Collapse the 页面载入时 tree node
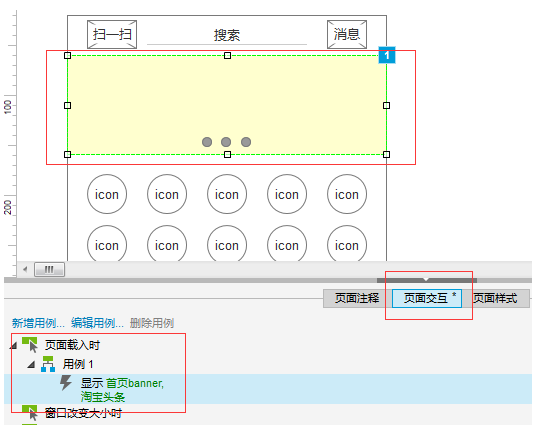The height and width of the screenshot is (425, 545). (x=14, y=345)
